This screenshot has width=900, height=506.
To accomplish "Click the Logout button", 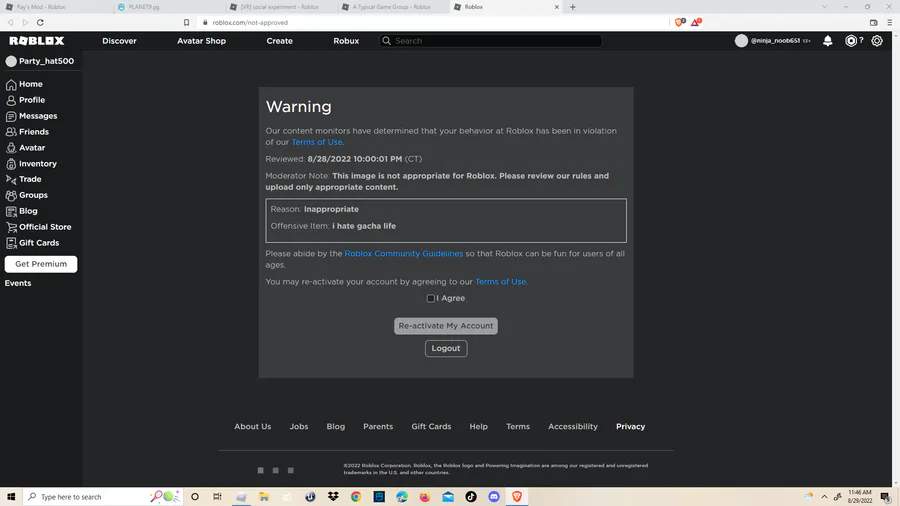I will click(x=446, y=348).
